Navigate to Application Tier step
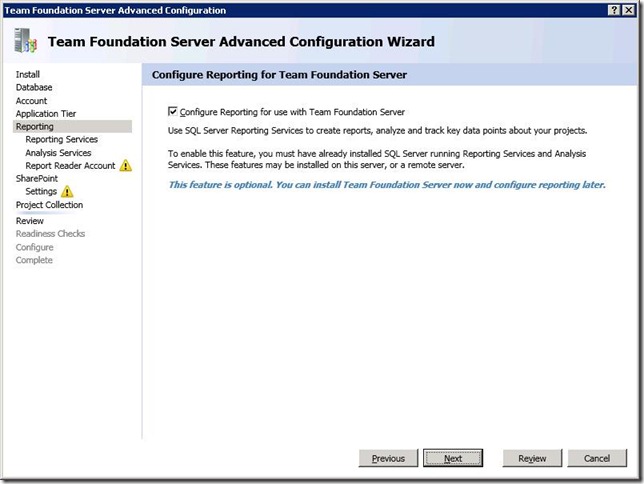Viewport: 644px width, 484px height. point(46,114)
